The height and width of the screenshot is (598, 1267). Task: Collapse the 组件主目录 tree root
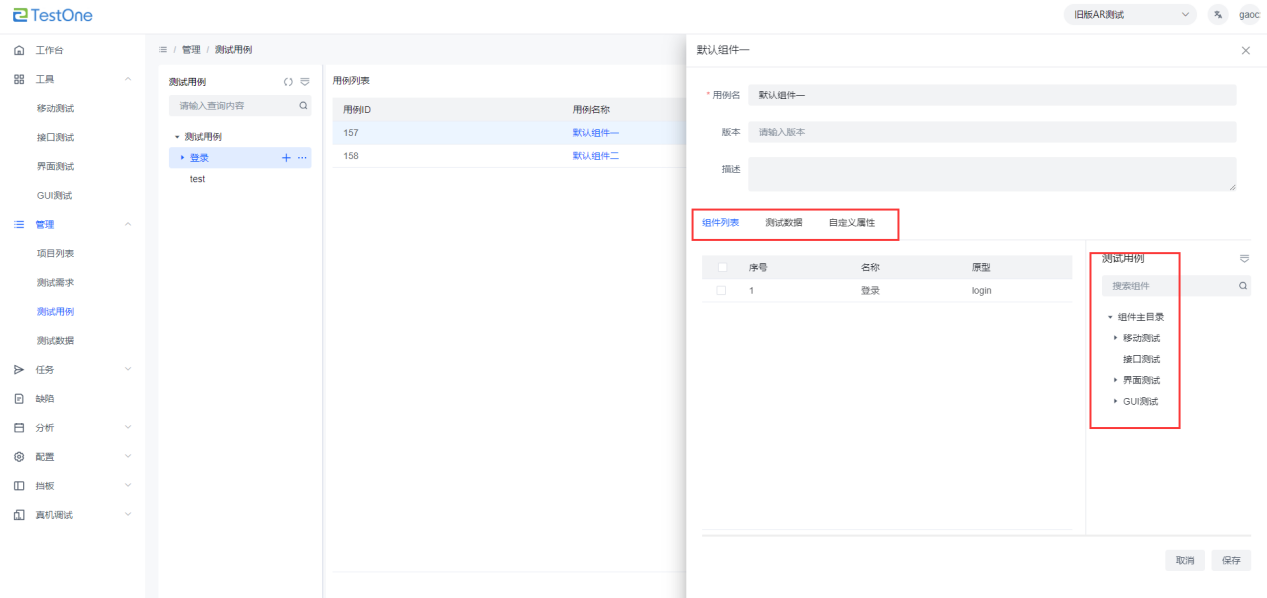click(1109, 317)
